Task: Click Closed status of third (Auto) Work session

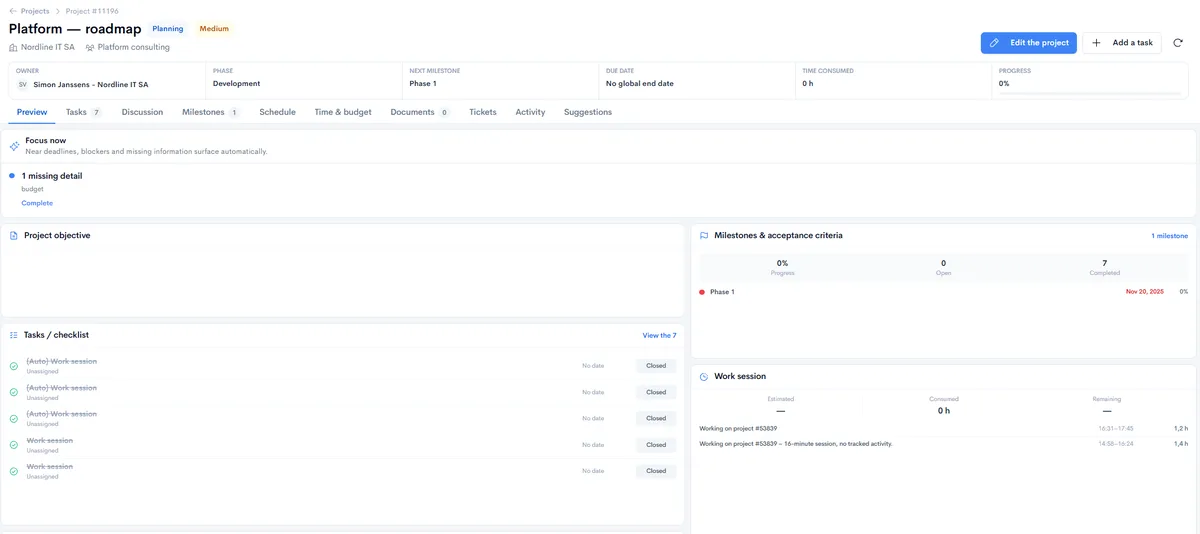Action: point(656,419)
